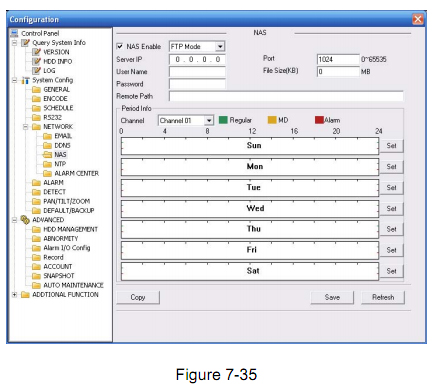Click the Set button for Tue
The width and height of the screenshot is (437, 390).
[391, 188]
